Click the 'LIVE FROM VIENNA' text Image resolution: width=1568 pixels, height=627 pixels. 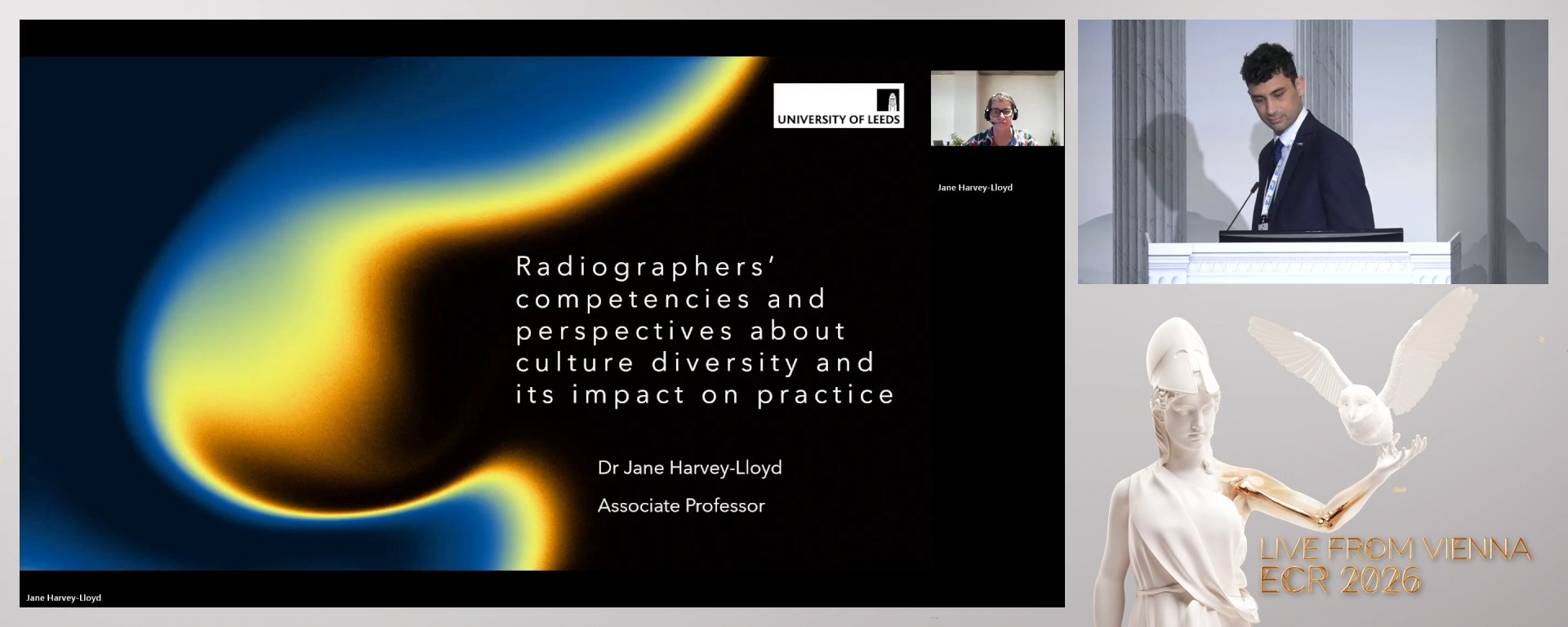(1395, 549)
